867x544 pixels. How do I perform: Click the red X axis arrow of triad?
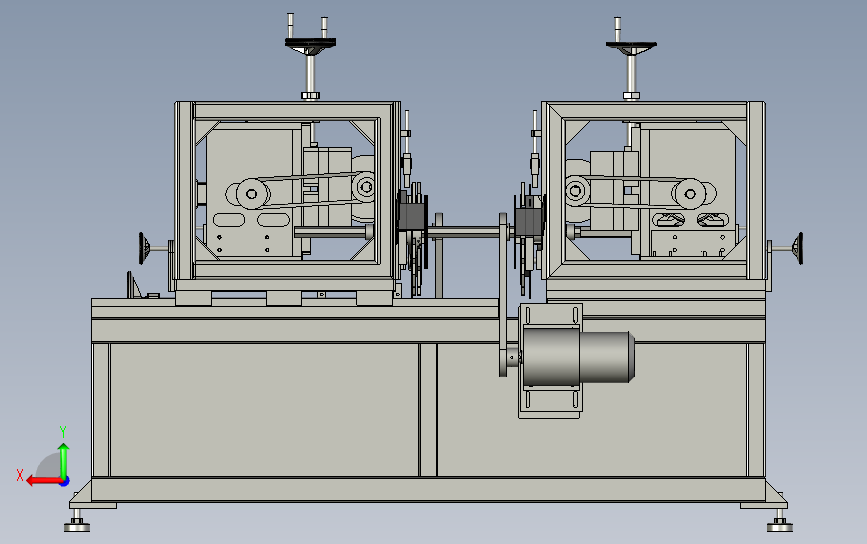click(x=43, y=481)
